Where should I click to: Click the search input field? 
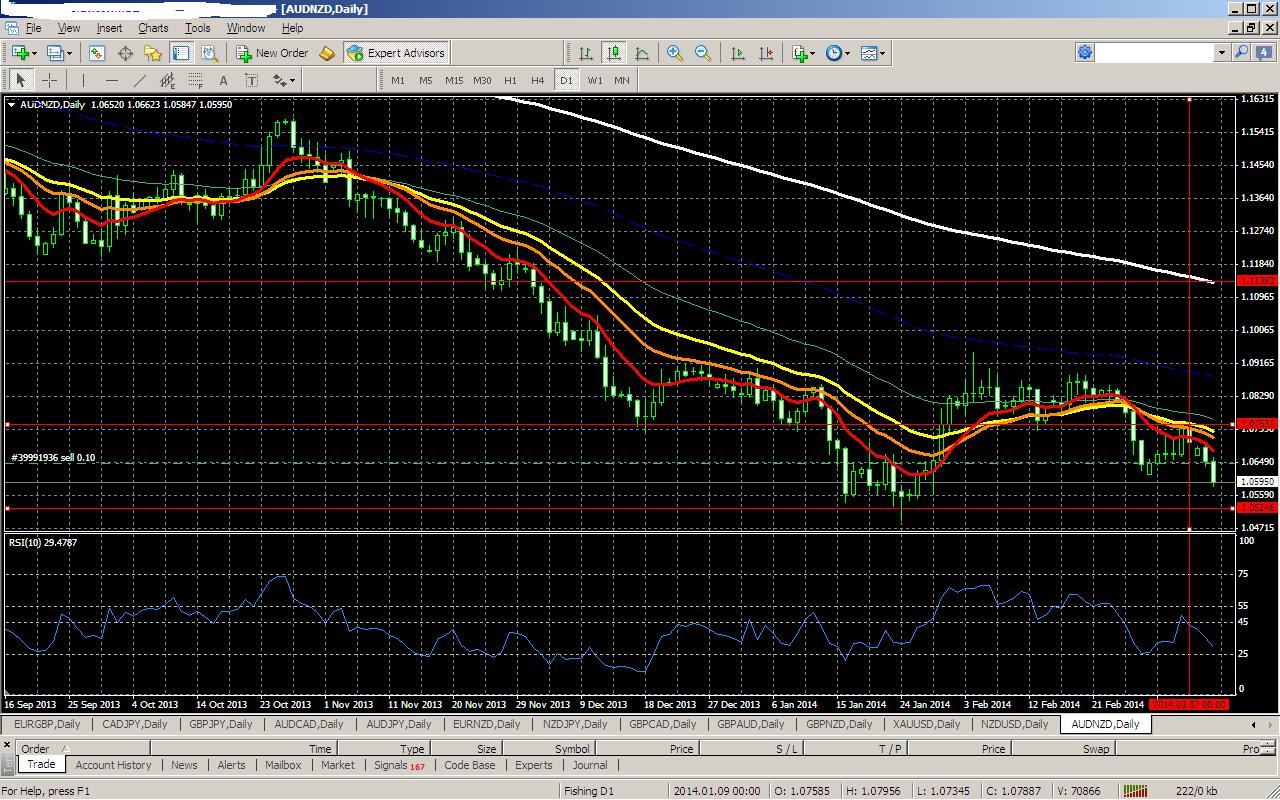(x=1154, y=52)
